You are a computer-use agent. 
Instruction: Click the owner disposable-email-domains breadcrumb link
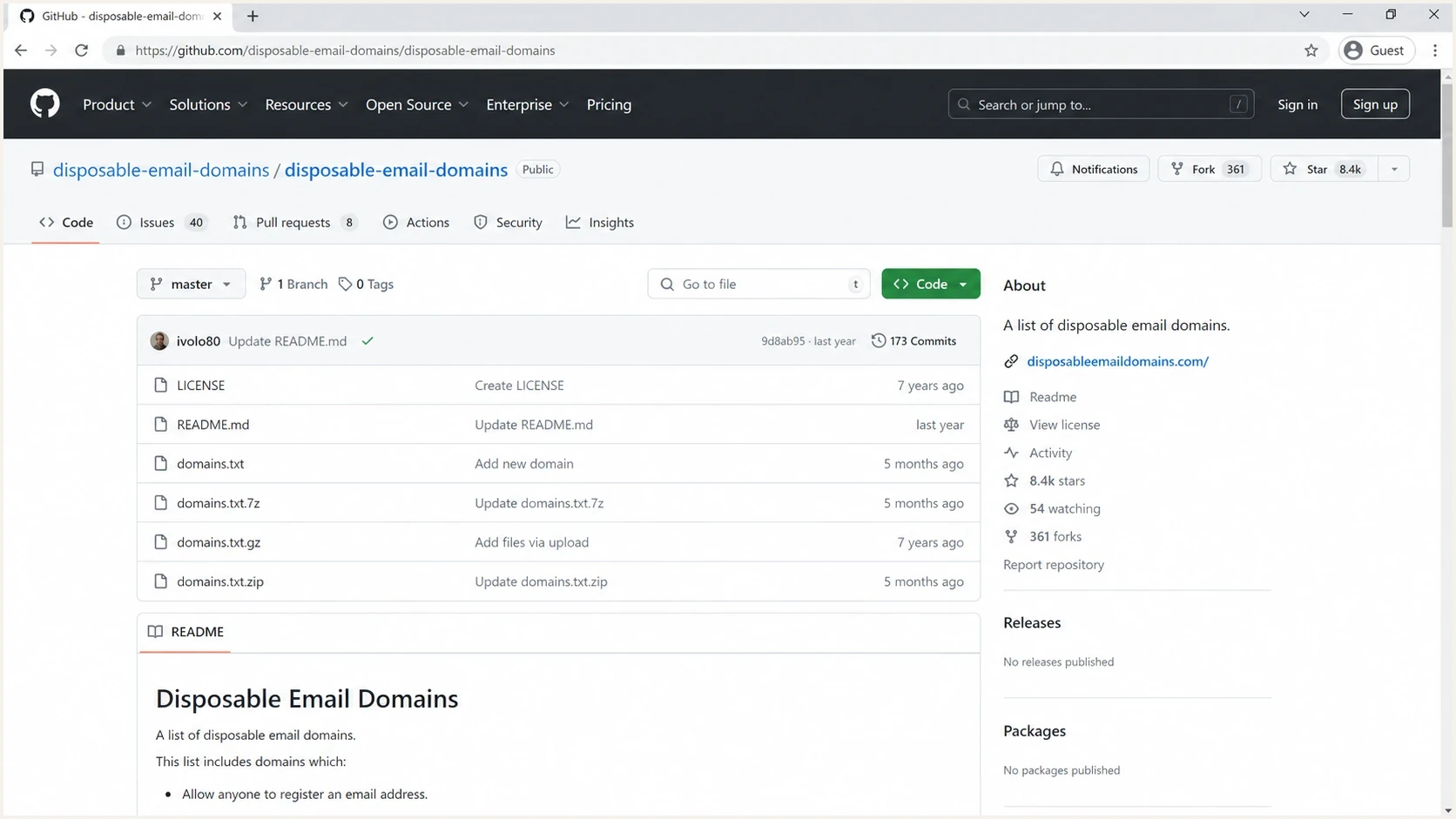[x=161, y=170]
